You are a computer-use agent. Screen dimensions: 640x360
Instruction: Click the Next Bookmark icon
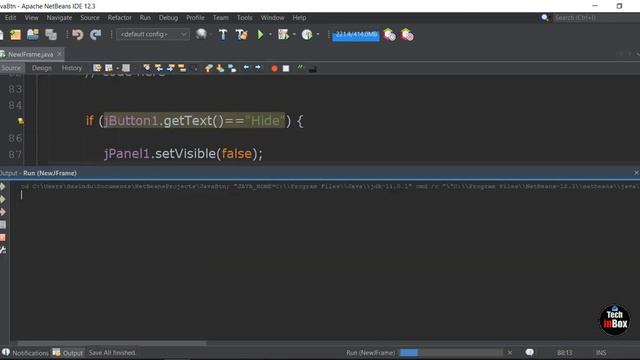click(220, 68)
